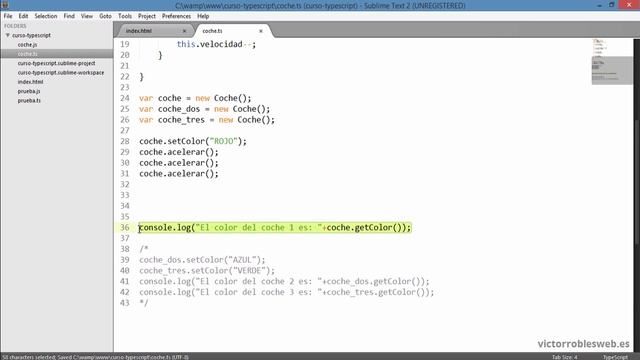Open curso-typescript.sublime-project file
This screenshot has height=360, width=640.
(x=56, y=63)
